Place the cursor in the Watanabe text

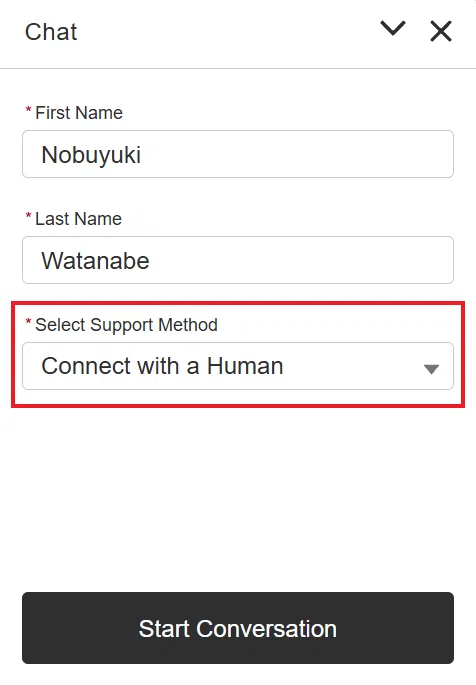95,261
